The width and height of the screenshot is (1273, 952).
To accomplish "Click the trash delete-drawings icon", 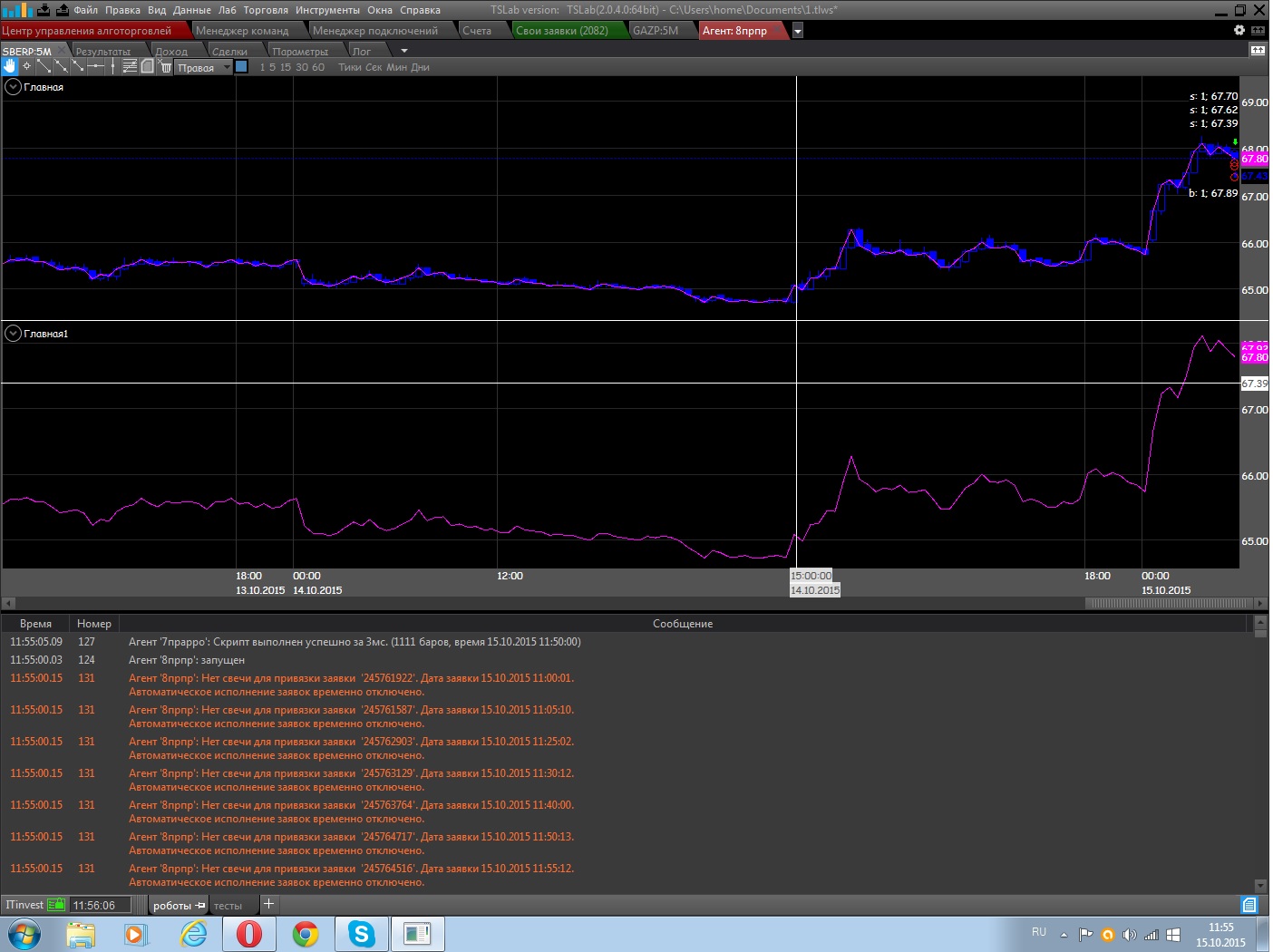I will click(166, 67).
